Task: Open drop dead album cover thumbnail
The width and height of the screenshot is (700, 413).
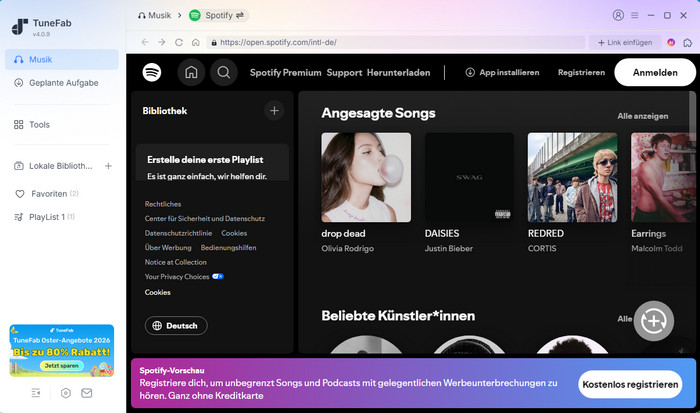Action: 366,177
